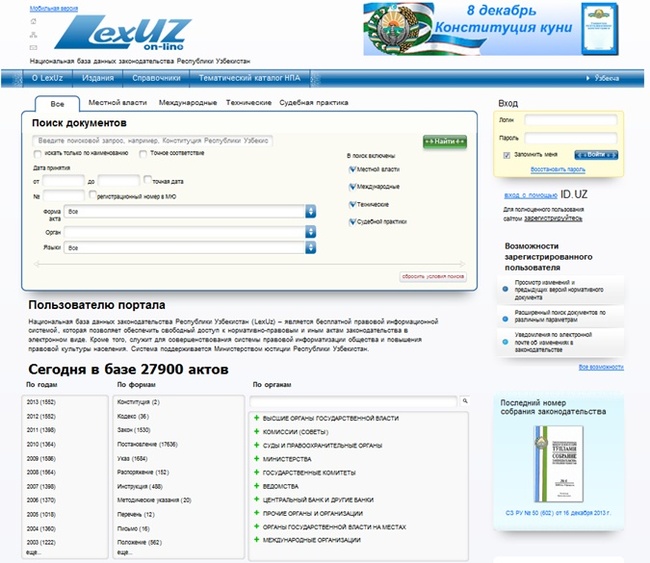Image resolution: width=650 pixels, height=563 pixels.
Task: Uncheck Технические in search scope
Action: (352, 204)
